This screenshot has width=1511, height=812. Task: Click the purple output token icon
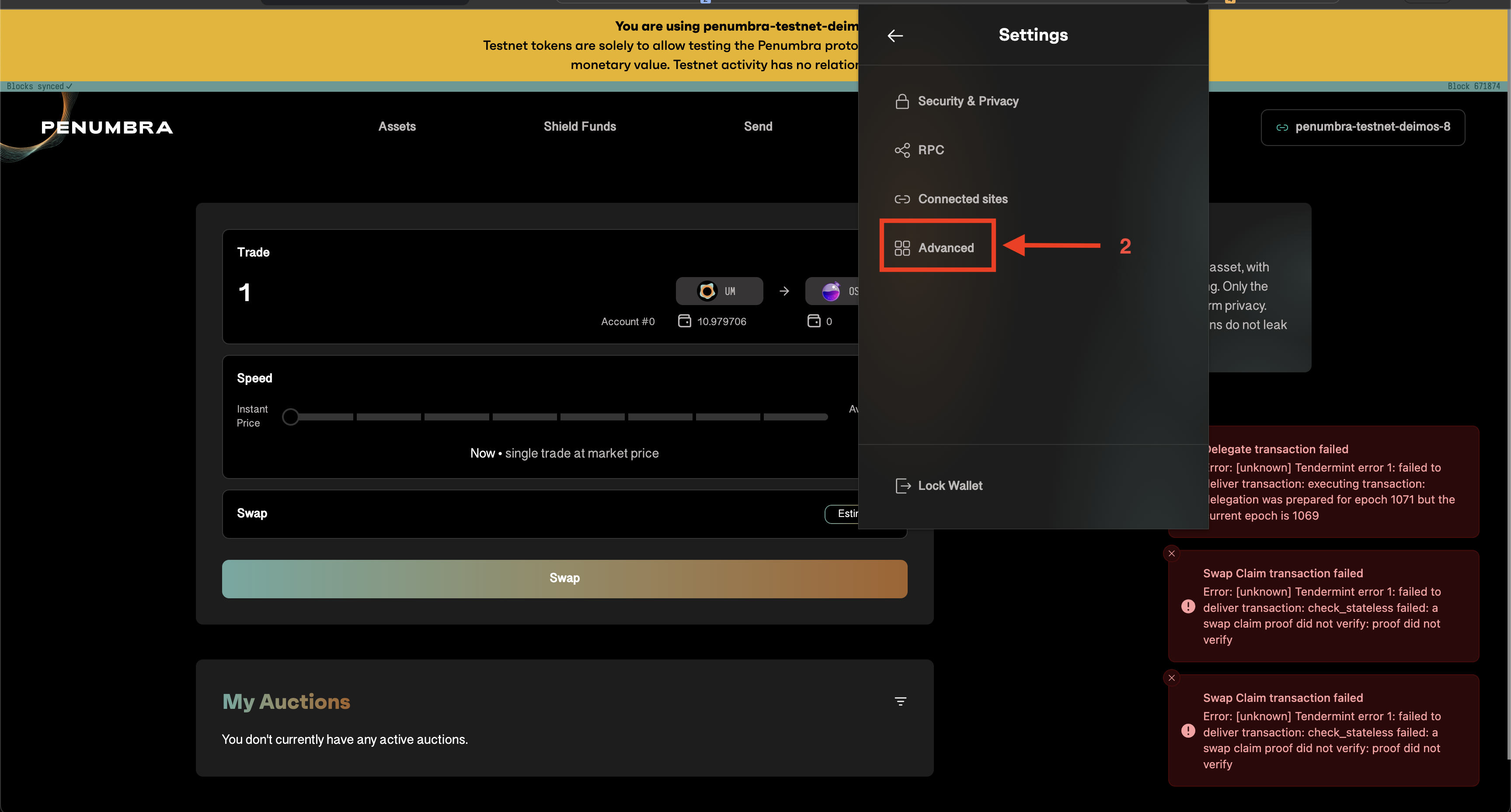coord(831,291)
